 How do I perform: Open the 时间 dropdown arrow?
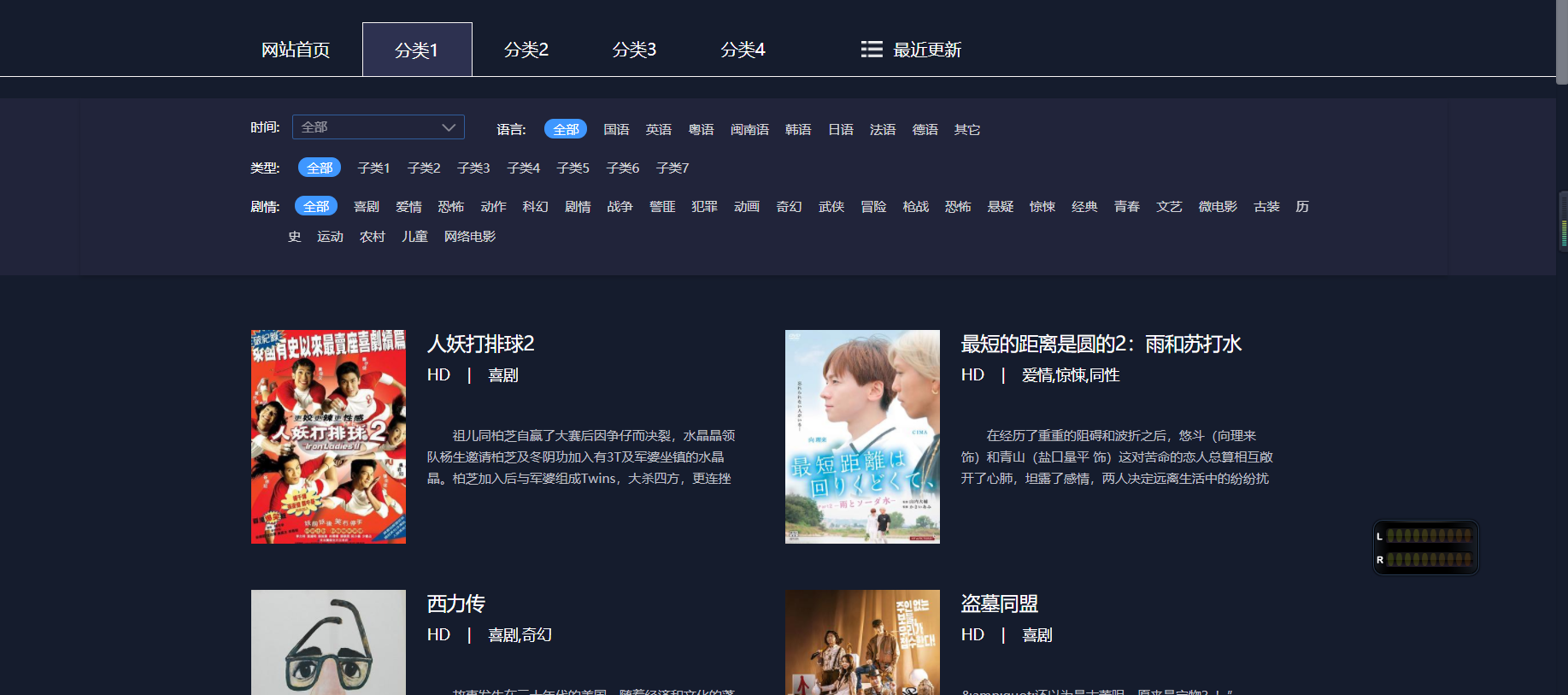tap(449, 127)
